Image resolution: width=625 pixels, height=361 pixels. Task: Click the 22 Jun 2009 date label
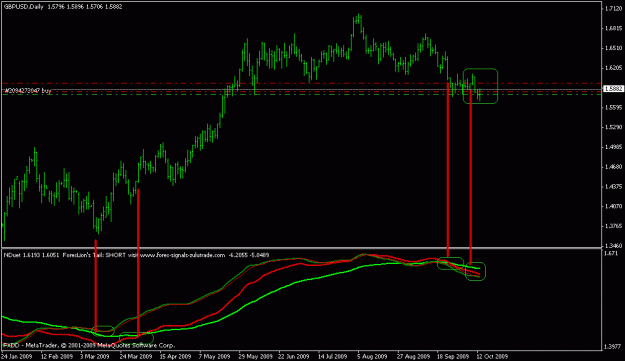pyautogui.click(x=294, y=356)
